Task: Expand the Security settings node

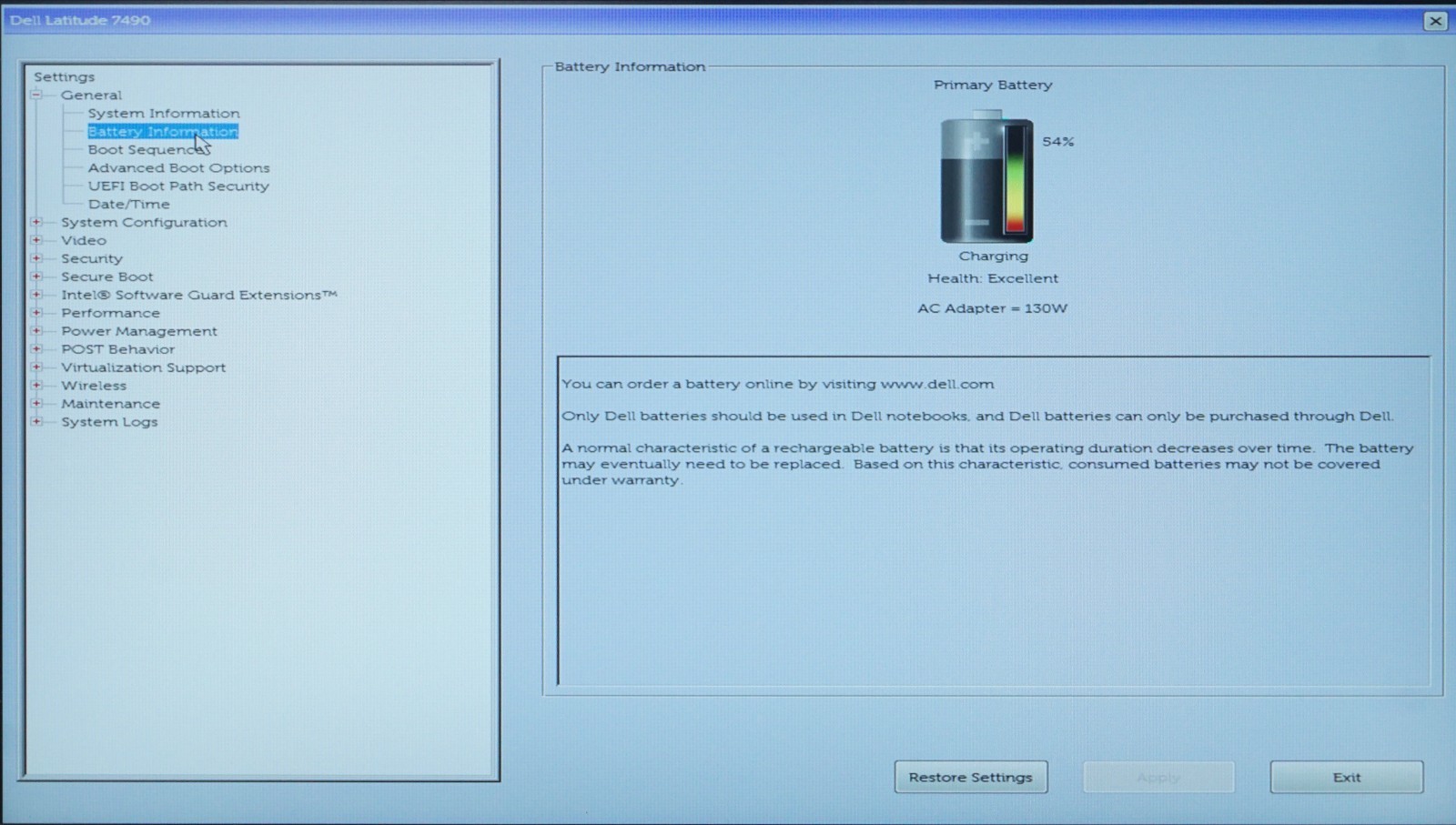Action: [36, 258]
